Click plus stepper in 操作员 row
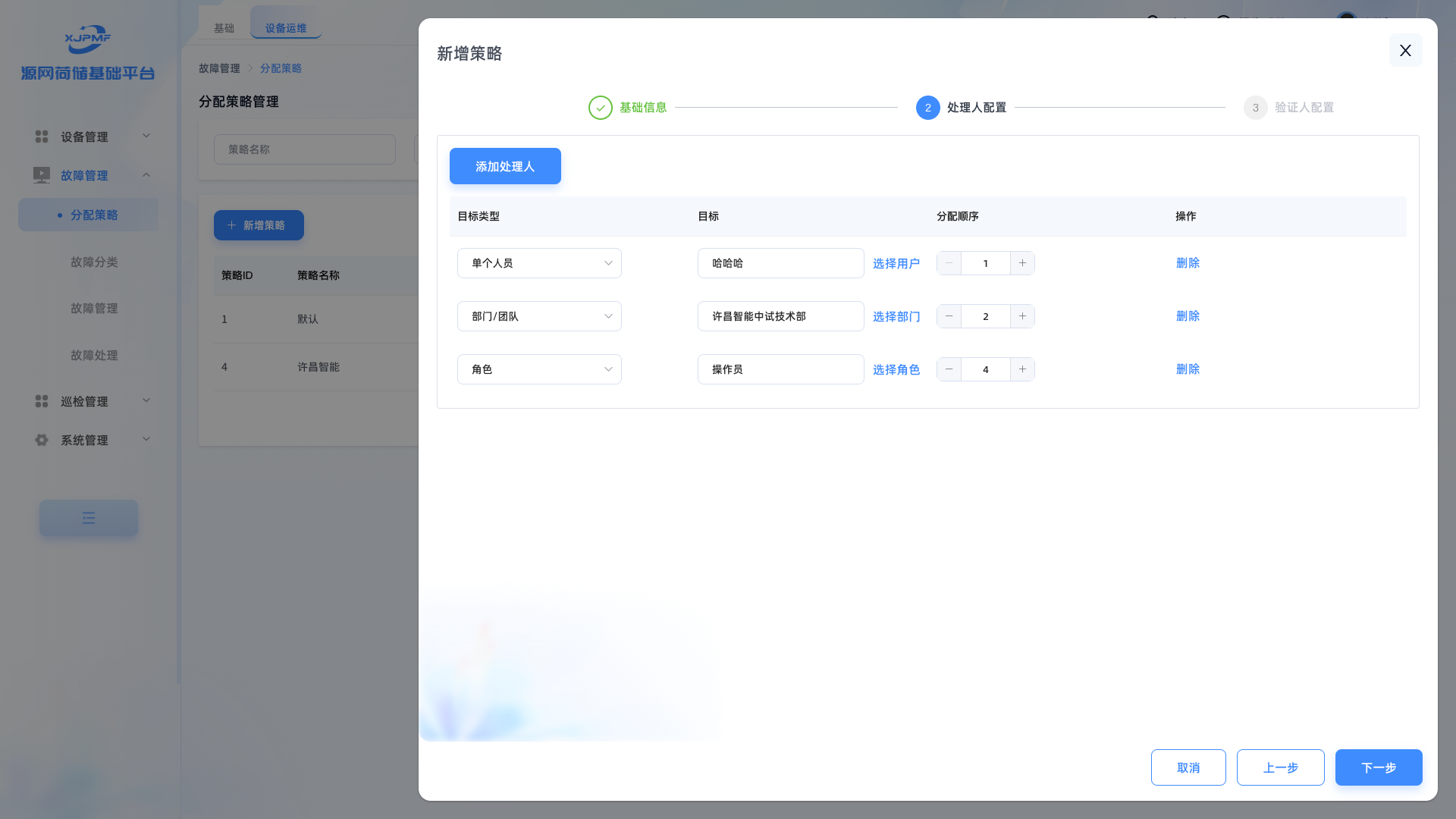 (x=1022, y=369)
